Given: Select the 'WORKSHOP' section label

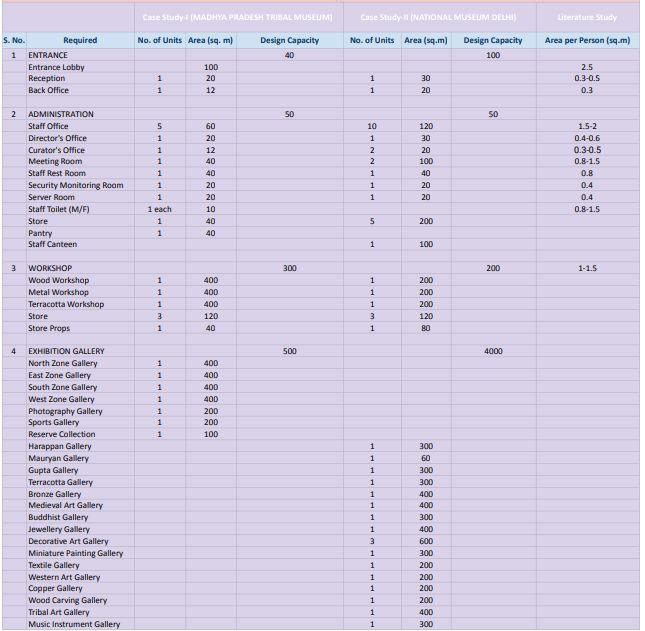Looking at the screenshot, I should tap(50, 268).
